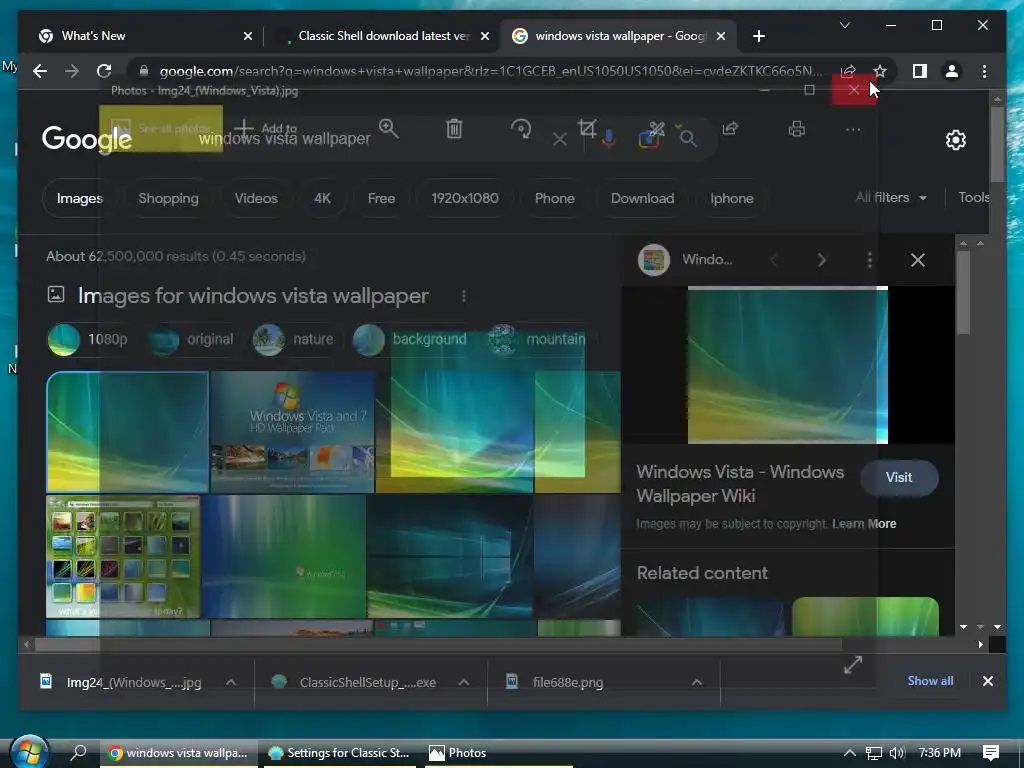Show hidden system tray icons
1024x768 pixels.
[x=850, y=753]
